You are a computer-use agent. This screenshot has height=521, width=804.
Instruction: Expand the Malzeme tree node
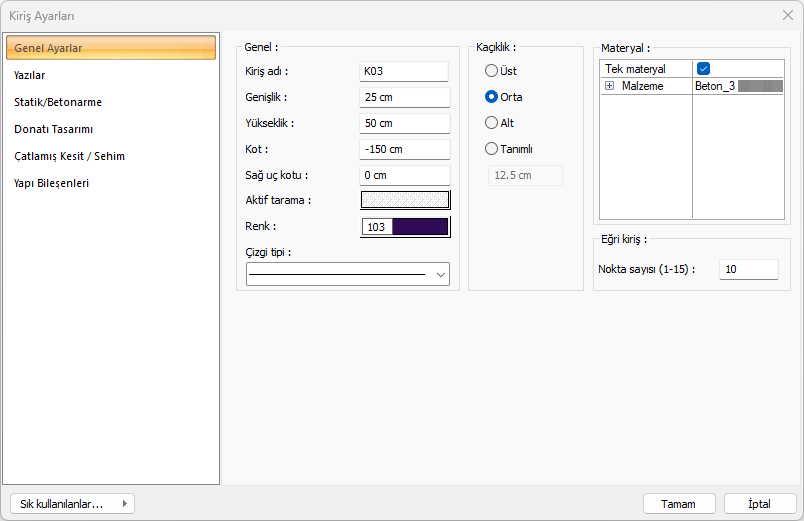[x=609, y=87]
